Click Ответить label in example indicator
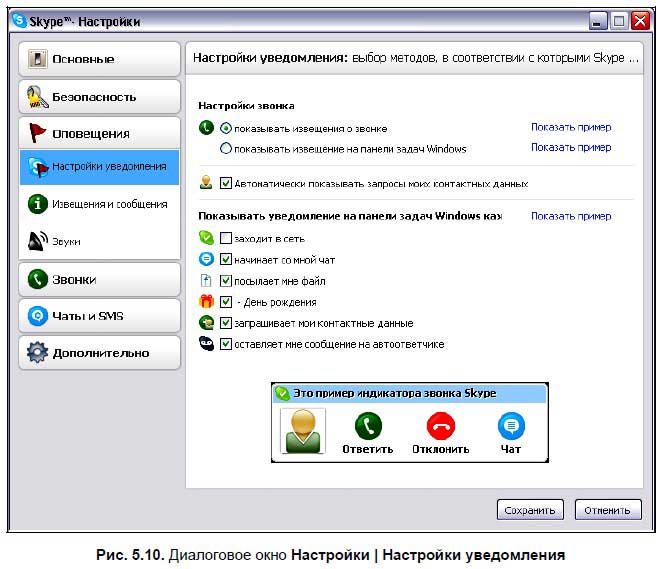Image resolution: width=663 pixels, height=569 pixels. pos(368,449)
